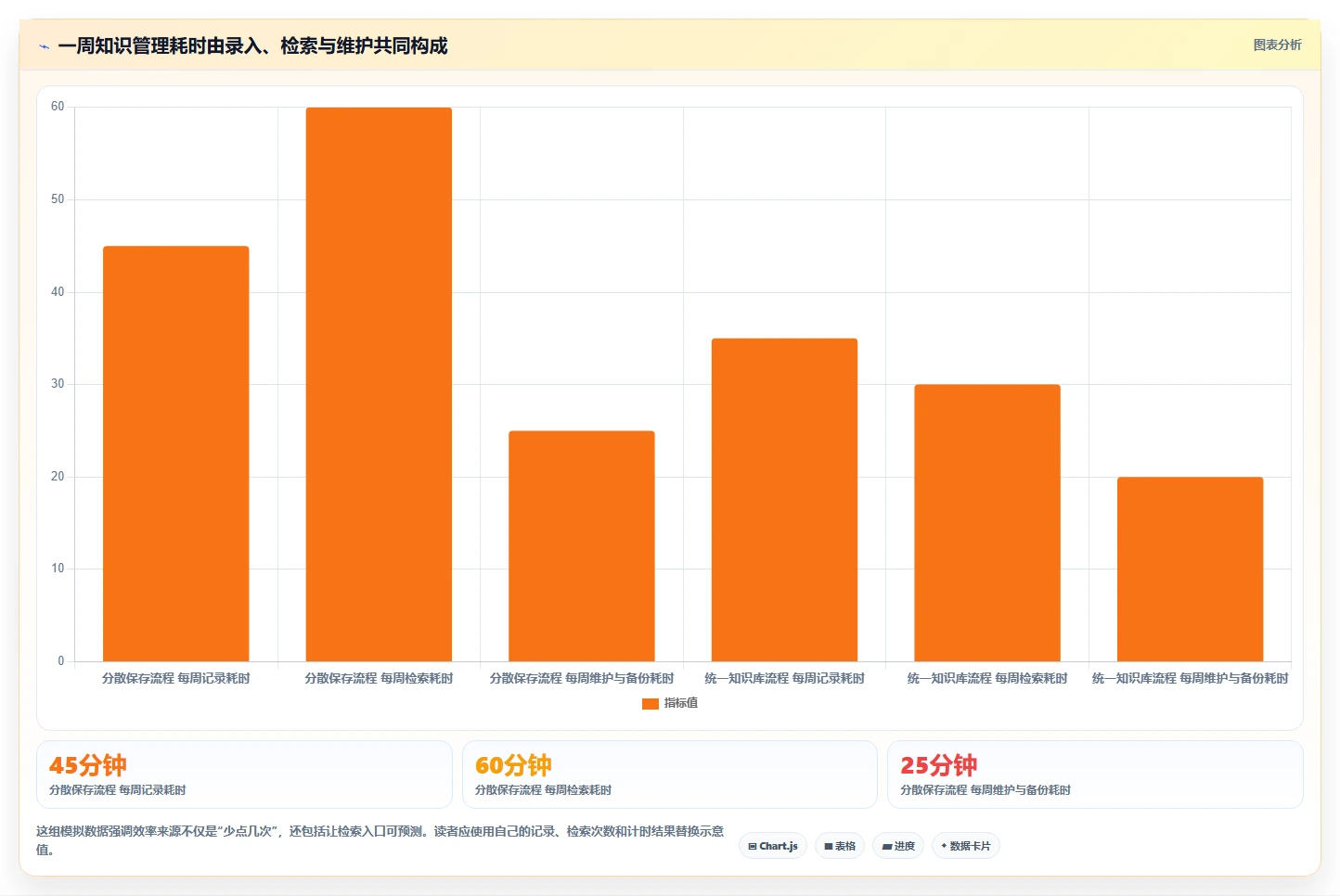Click the chart title 一周知识管理耗时由录入
The height and width of the screenshot is (896, 1340).
tap(252, 45)
